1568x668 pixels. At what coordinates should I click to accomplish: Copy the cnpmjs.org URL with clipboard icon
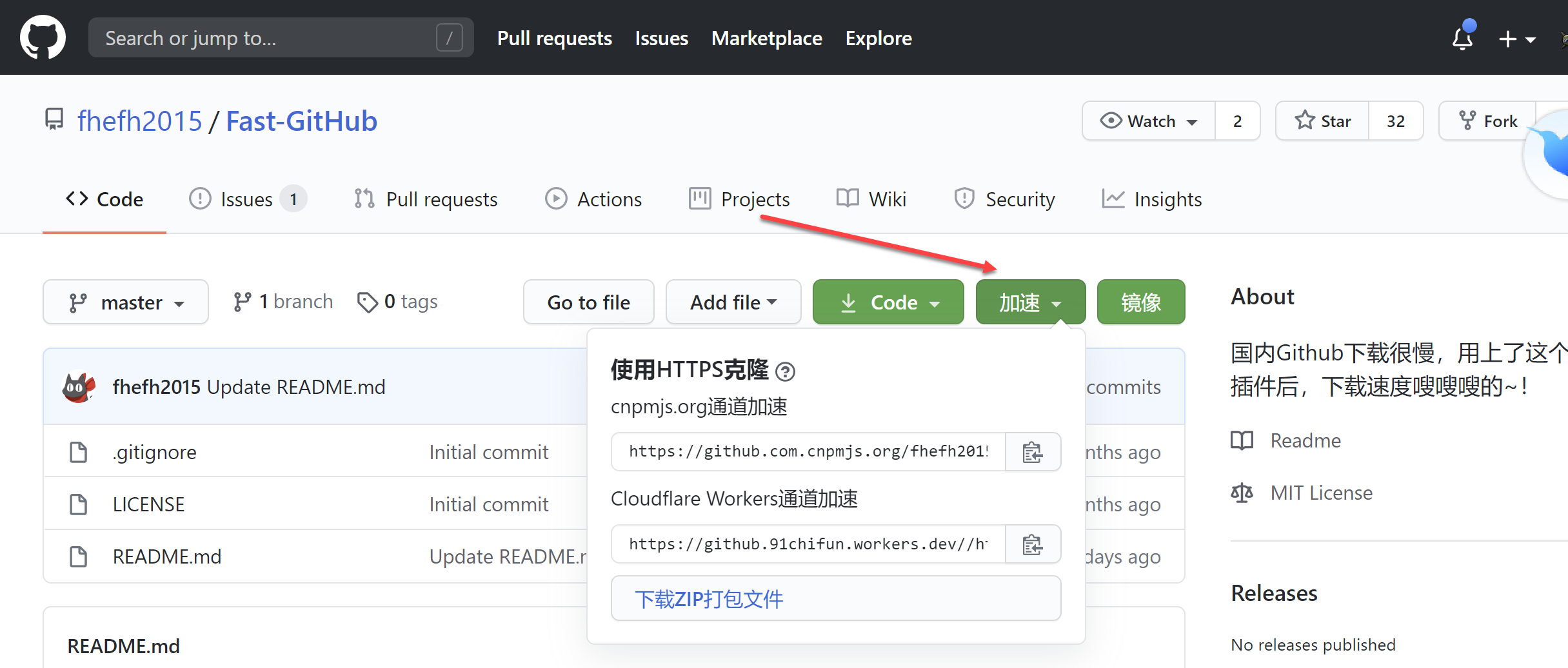point(1033,451)
